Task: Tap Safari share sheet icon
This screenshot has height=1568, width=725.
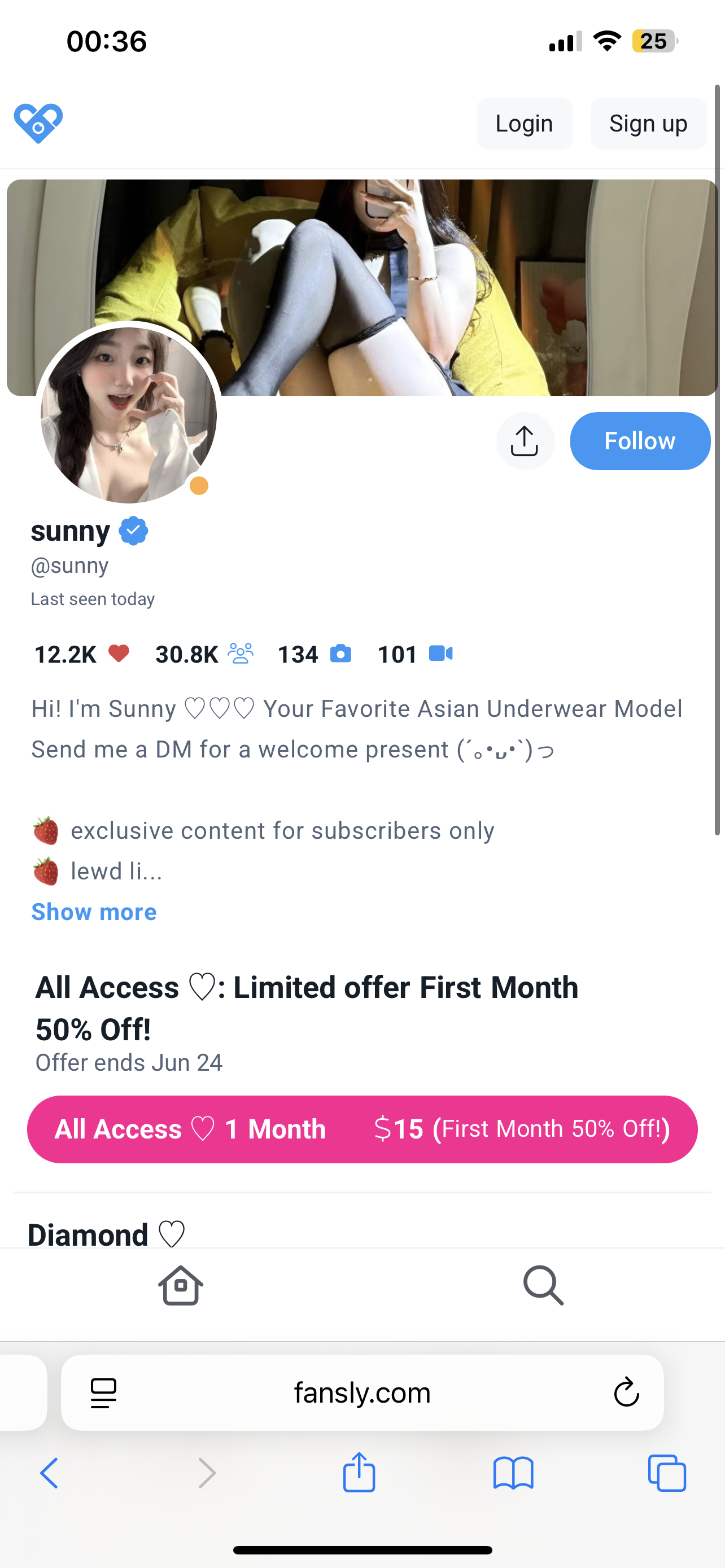Action: (x=359, y=1473)
